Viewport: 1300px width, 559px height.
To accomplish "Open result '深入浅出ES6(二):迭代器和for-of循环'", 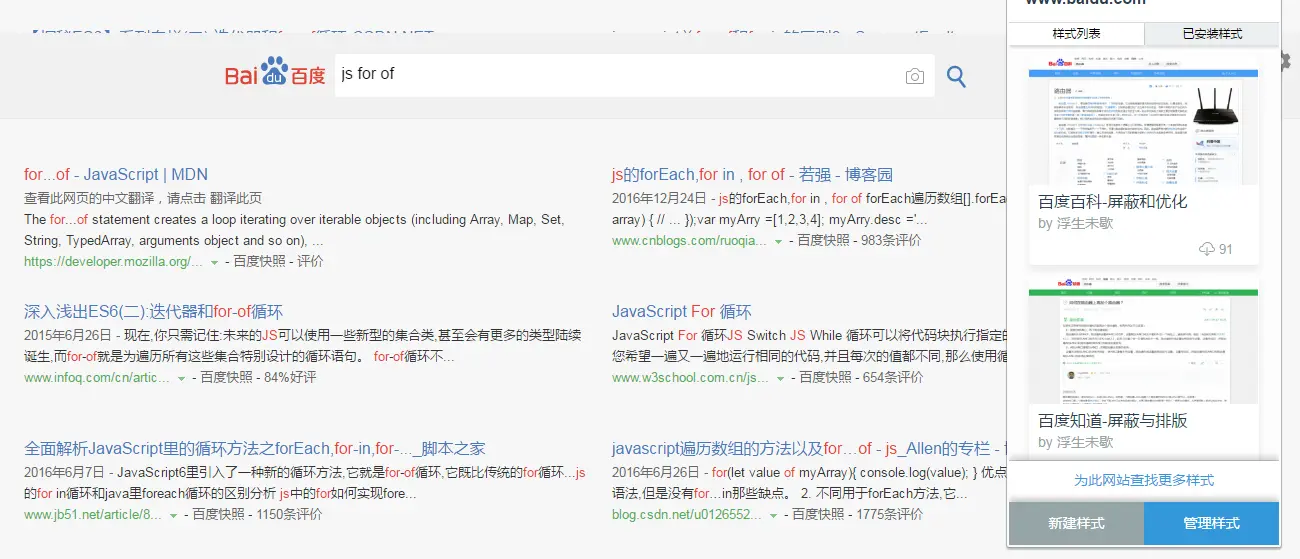I will tap(154, 311).
